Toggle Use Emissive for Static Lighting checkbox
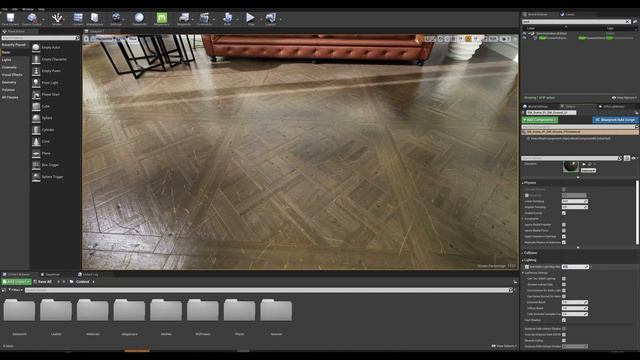Image resolution: width=640 pixels, height=360 pixels. [x=564, y=291]
